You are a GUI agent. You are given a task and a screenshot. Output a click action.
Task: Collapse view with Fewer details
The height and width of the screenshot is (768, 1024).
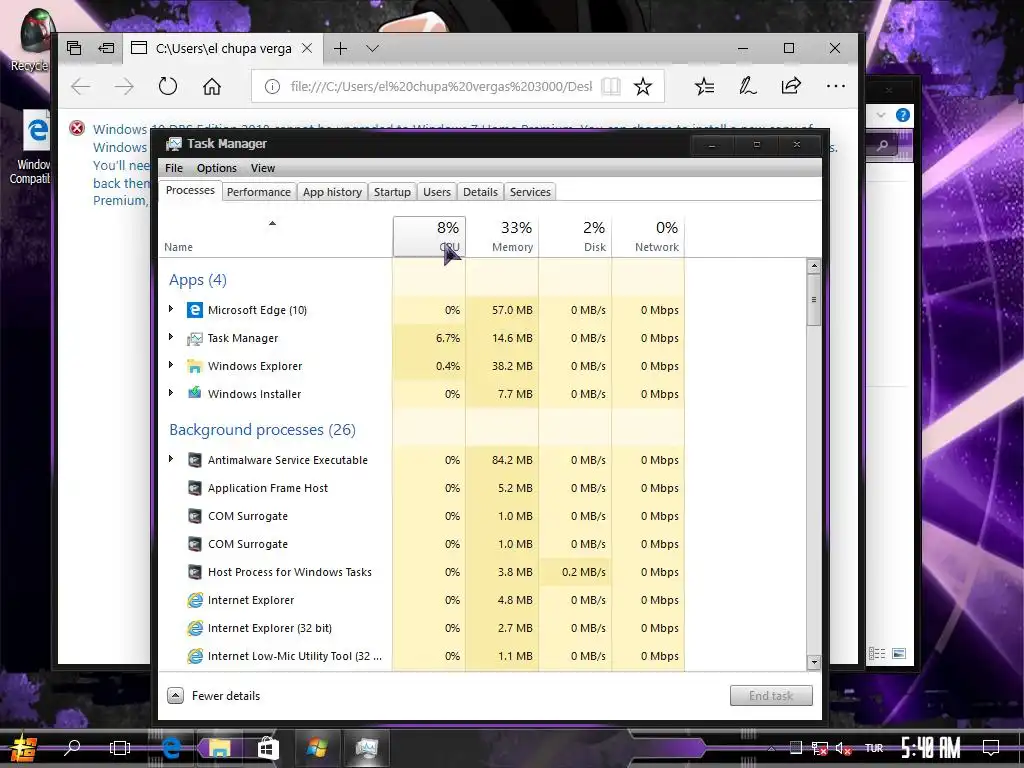[x=214, y=696]
